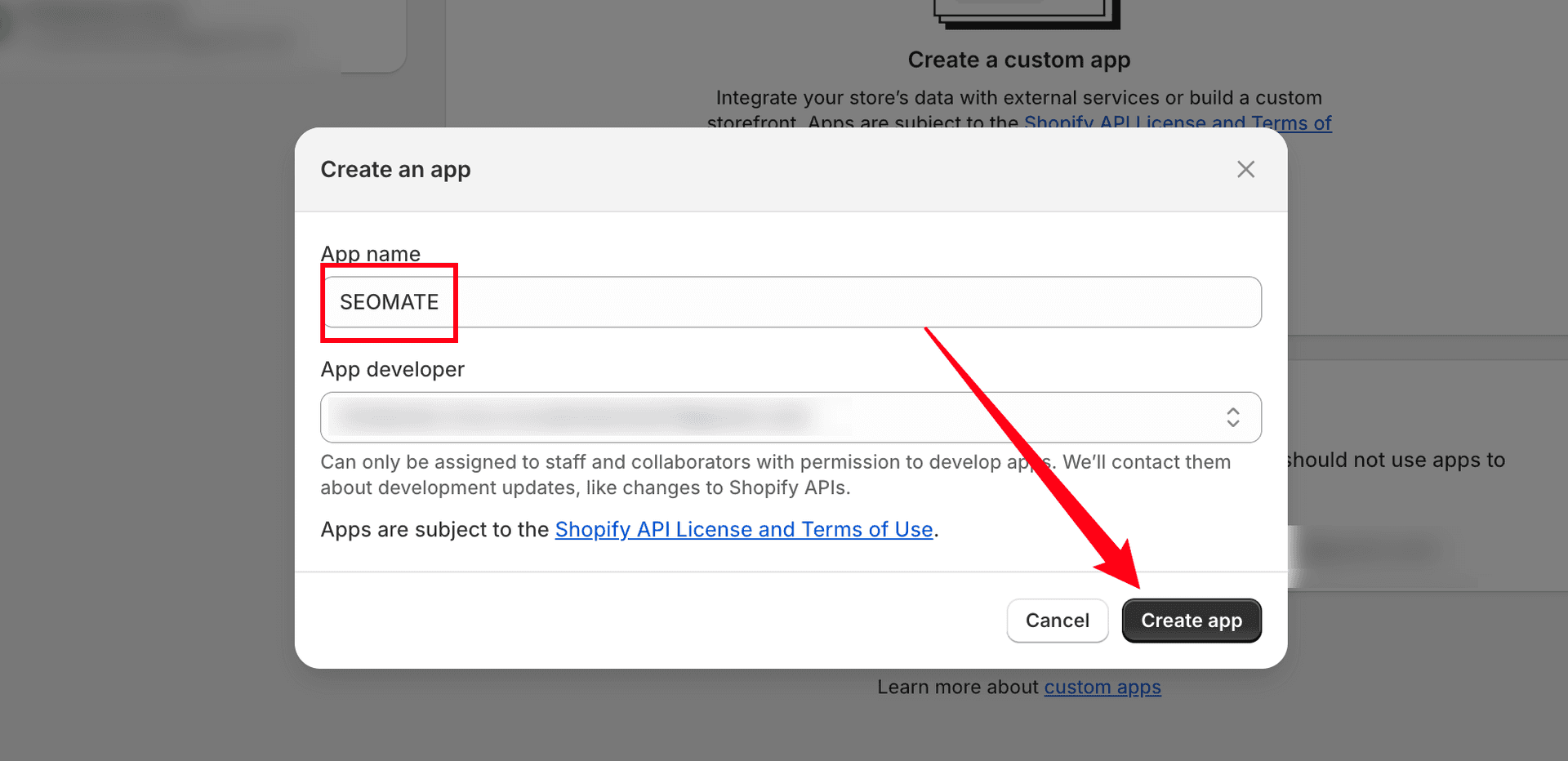Viewport: 1568px width, 761px height.
Task: Click the upper chevron of the developer selector
Action: 1234,412
